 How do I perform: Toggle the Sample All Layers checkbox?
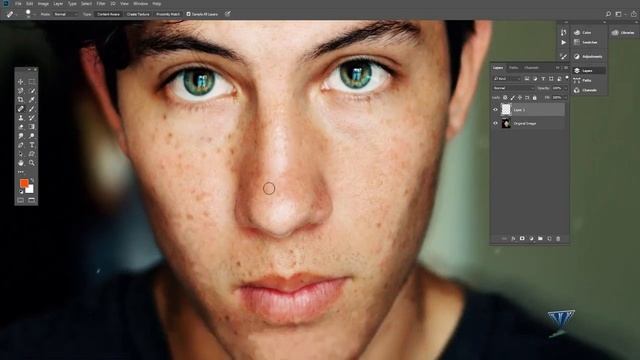[x=189, y=14]
